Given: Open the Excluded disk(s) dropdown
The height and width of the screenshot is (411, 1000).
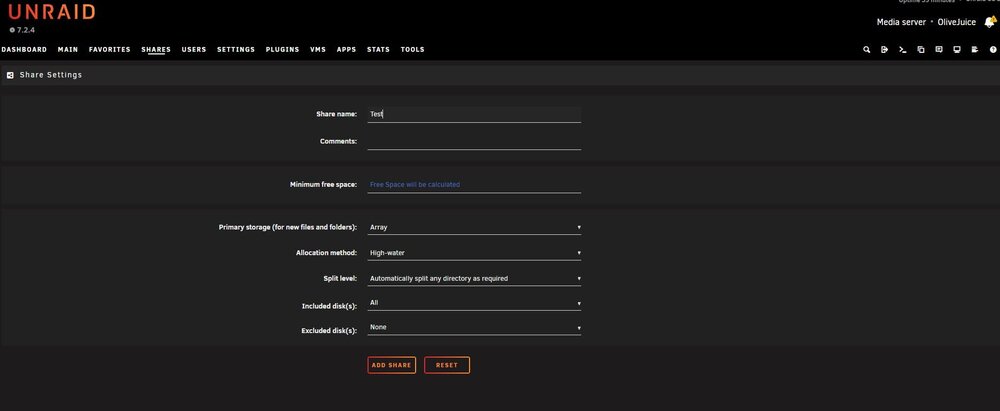Looking at the screenshot, I should (x=474, y=327).
